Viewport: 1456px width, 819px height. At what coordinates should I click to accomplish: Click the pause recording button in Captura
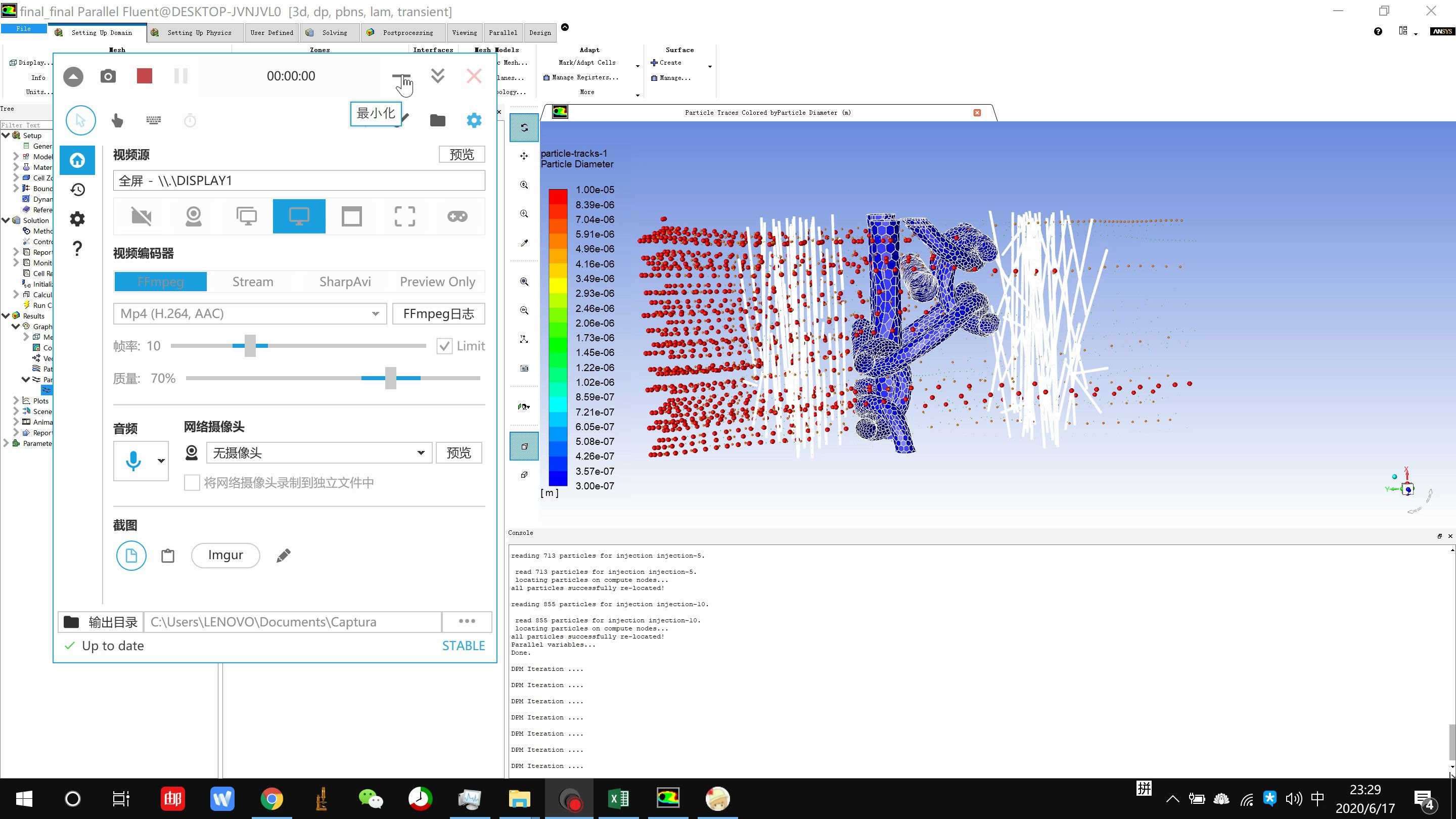click(x=181, y=76)
